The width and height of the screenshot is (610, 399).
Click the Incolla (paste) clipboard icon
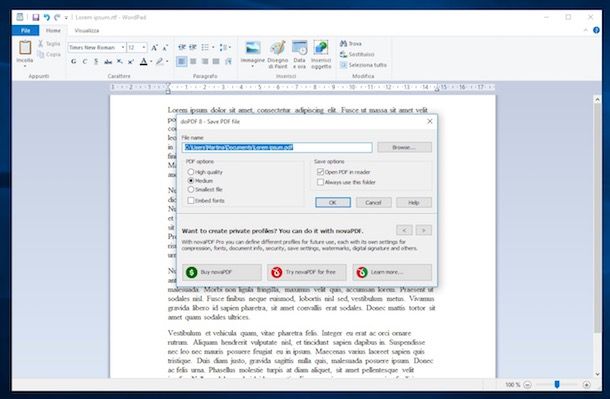point(25,47)
